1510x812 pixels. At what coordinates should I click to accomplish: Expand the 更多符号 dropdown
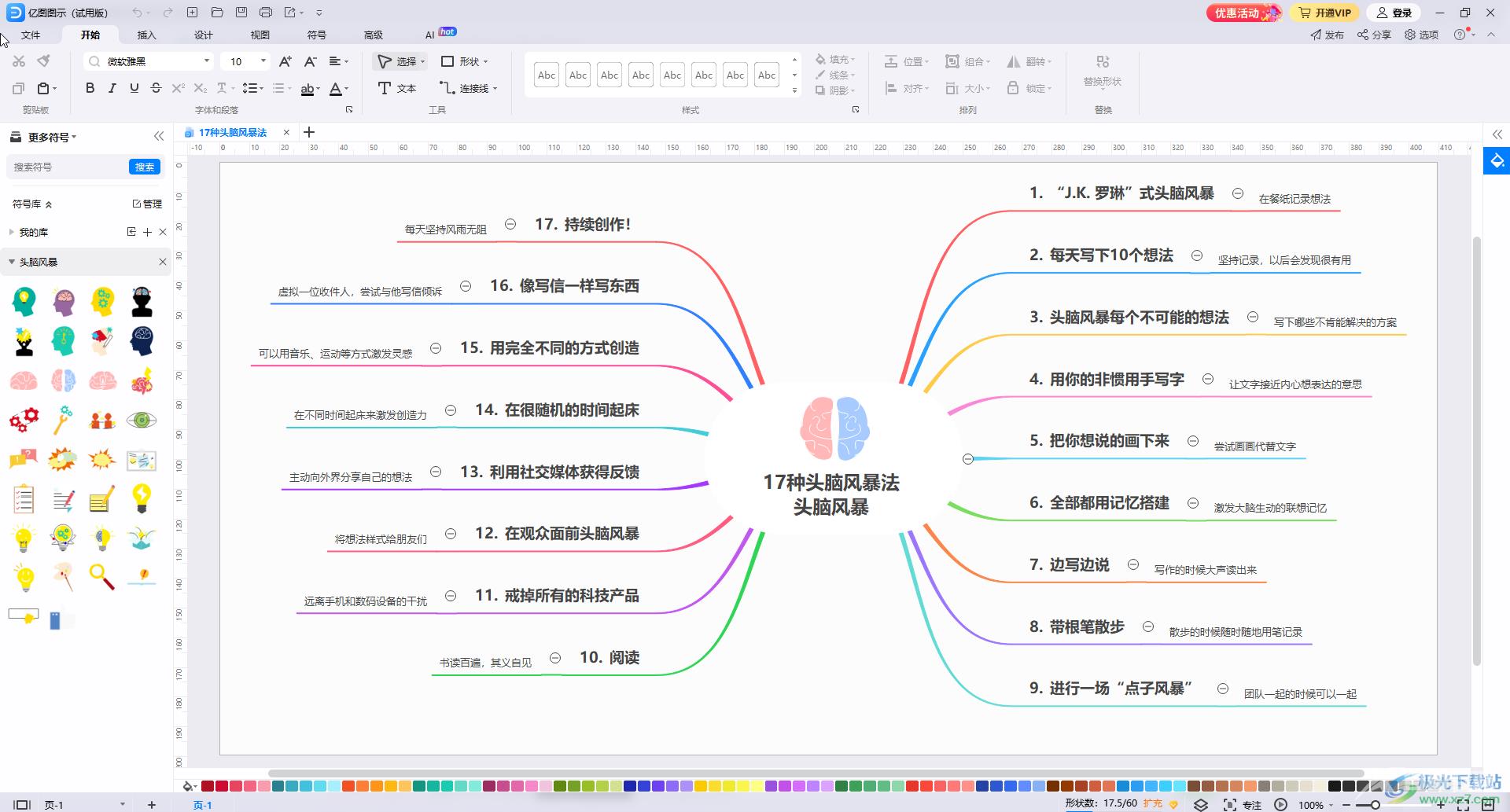tap(52, 137)
